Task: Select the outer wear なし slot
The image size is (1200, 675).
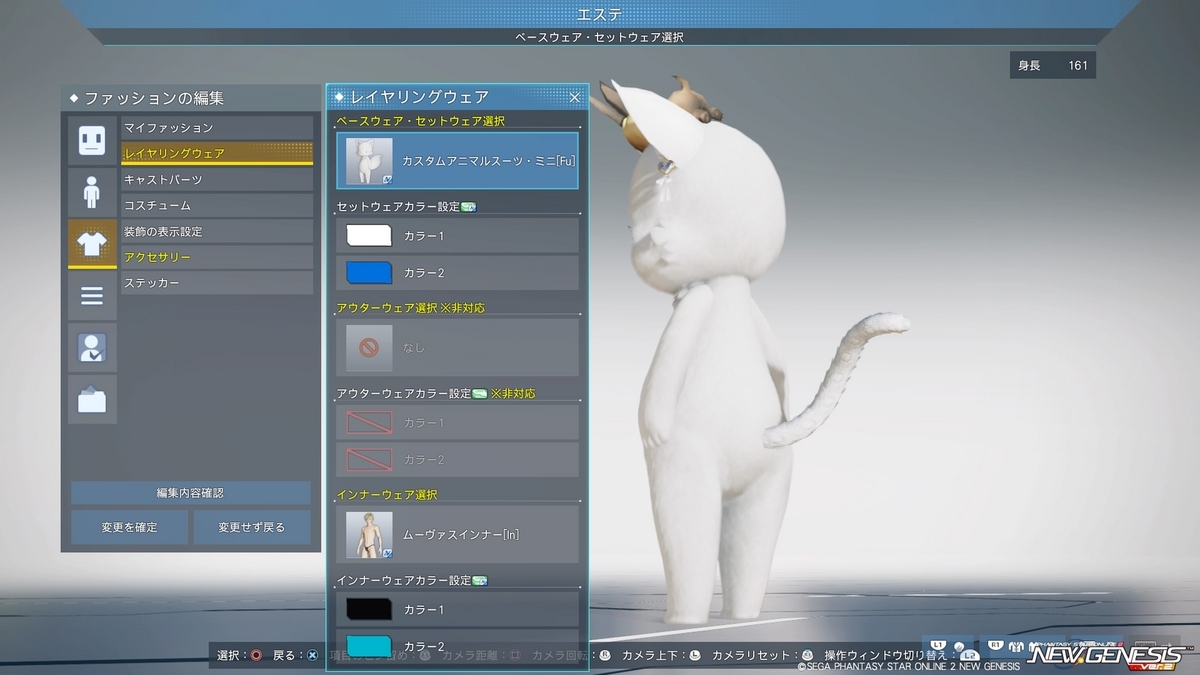Action: click(x=458, y=347)
